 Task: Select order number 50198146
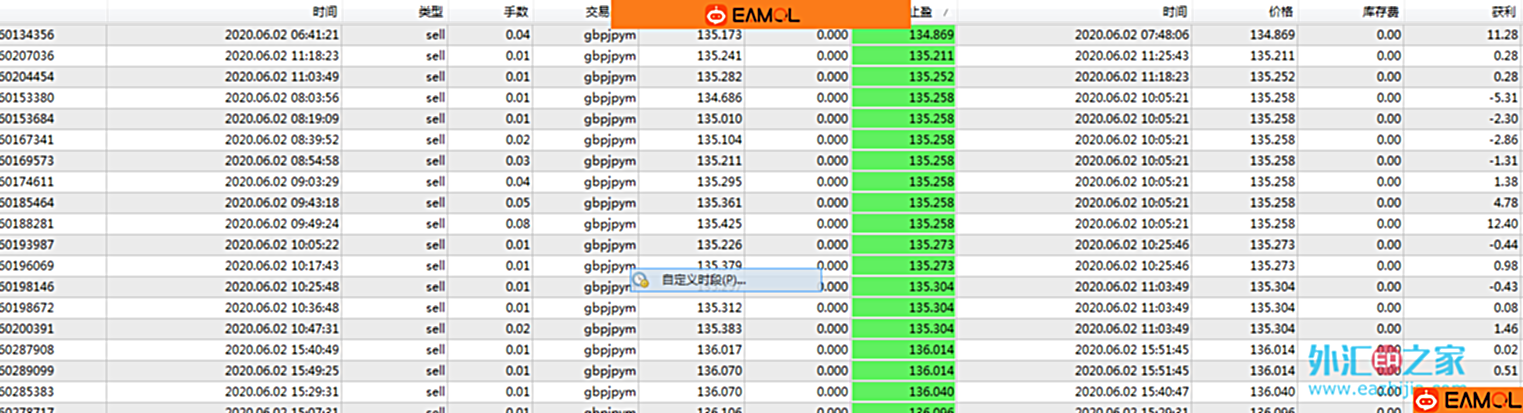(27, 286)
